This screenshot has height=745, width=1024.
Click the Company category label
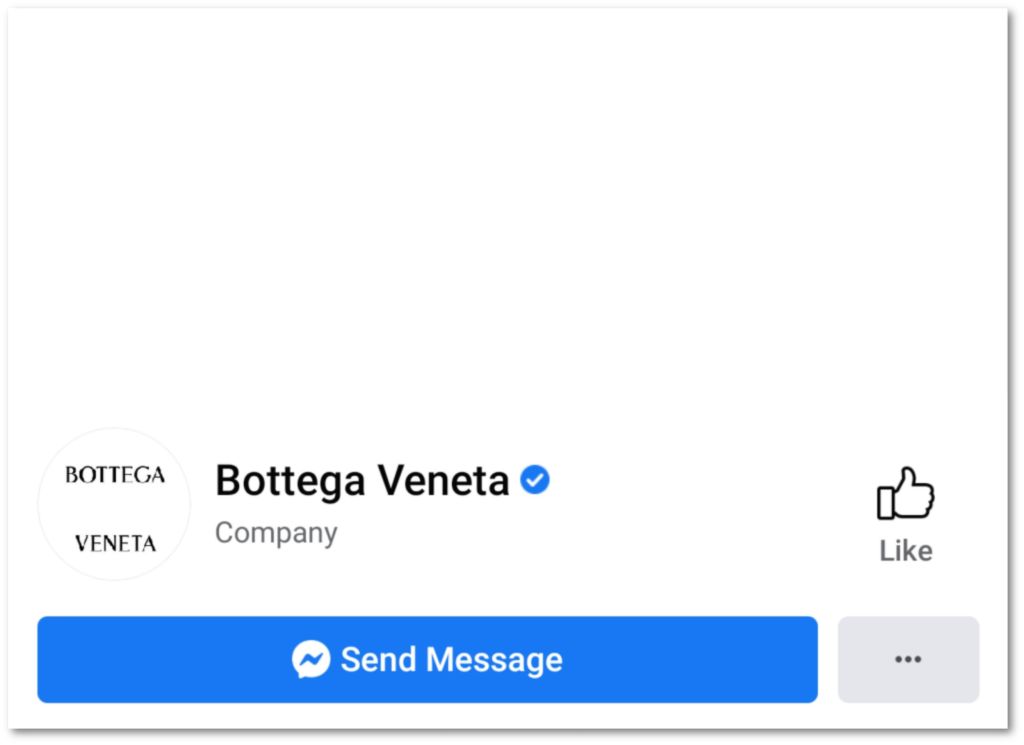276,533
